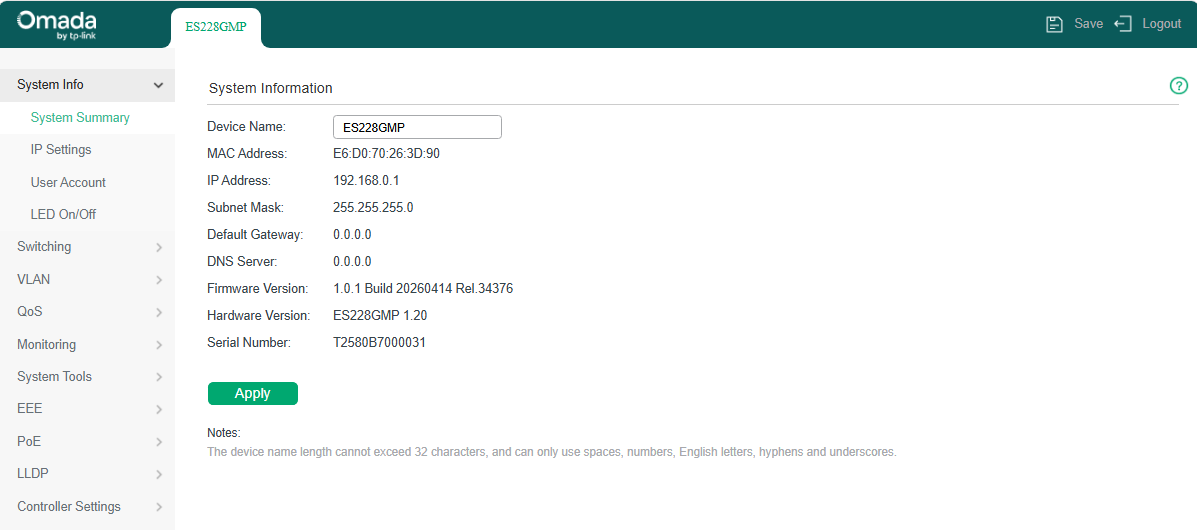Image resolution: width=1197 pixels, height=530 pixels.
Task: Open the PoE section
Action: [x=29, y=441]
